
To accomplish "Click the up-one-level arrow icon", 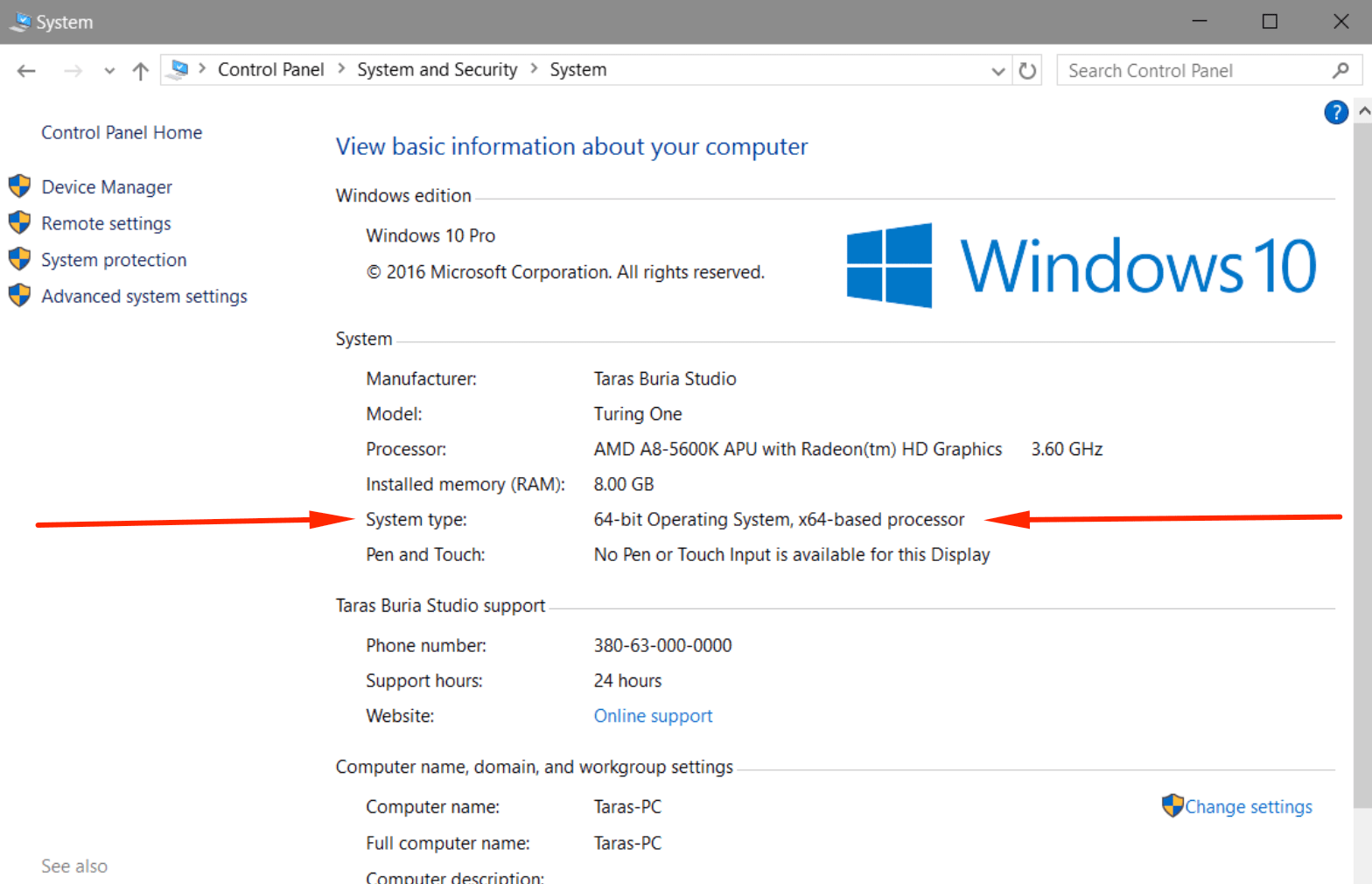I will 140,71.
